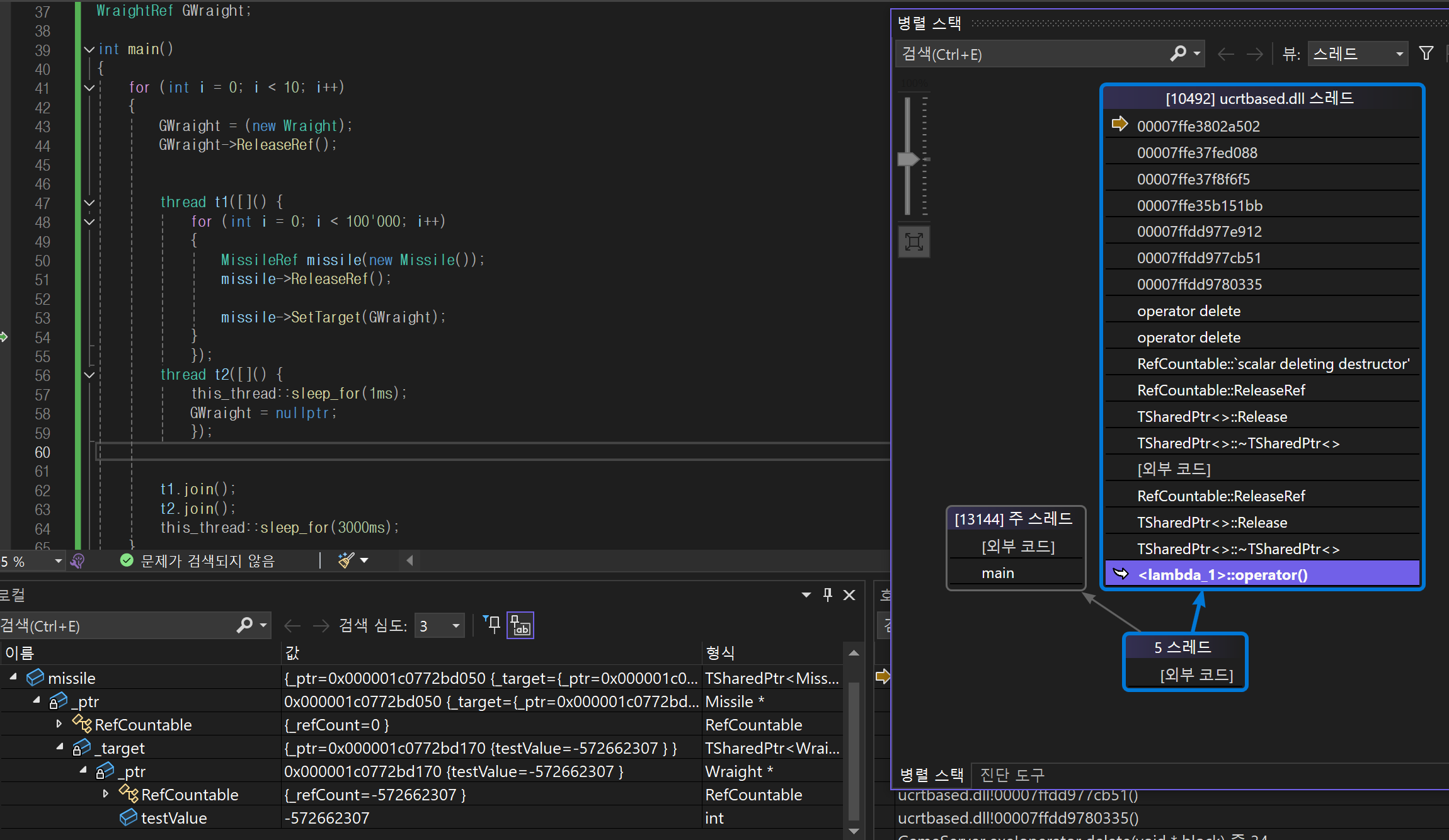Image resolution: width=1449 pixels, height=840 pixels.
Task: Click the Locals scrollbar down arrow
Action: coord(854,831)
